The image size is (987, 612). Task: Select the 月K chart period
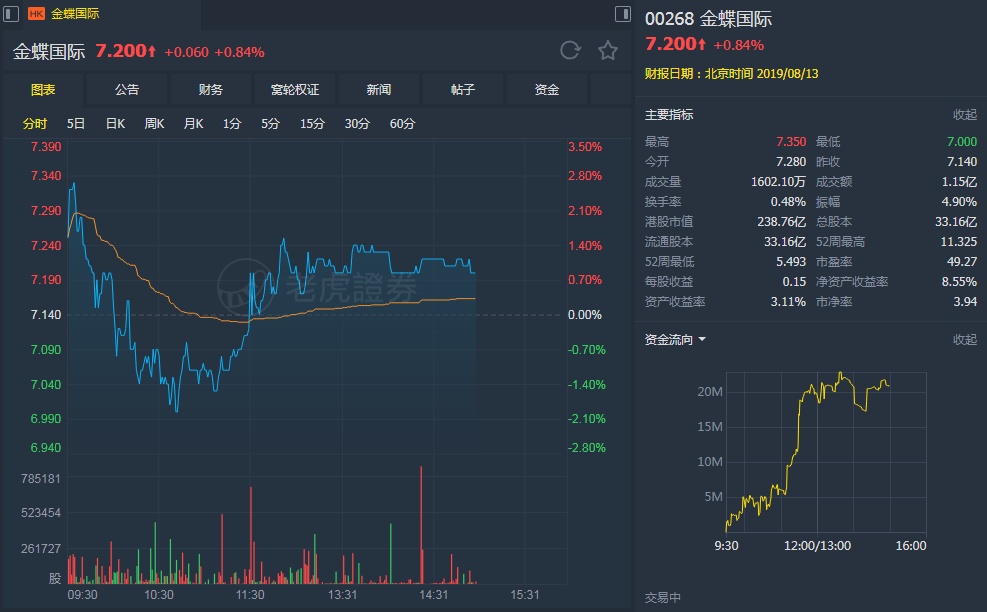(193, 123)
